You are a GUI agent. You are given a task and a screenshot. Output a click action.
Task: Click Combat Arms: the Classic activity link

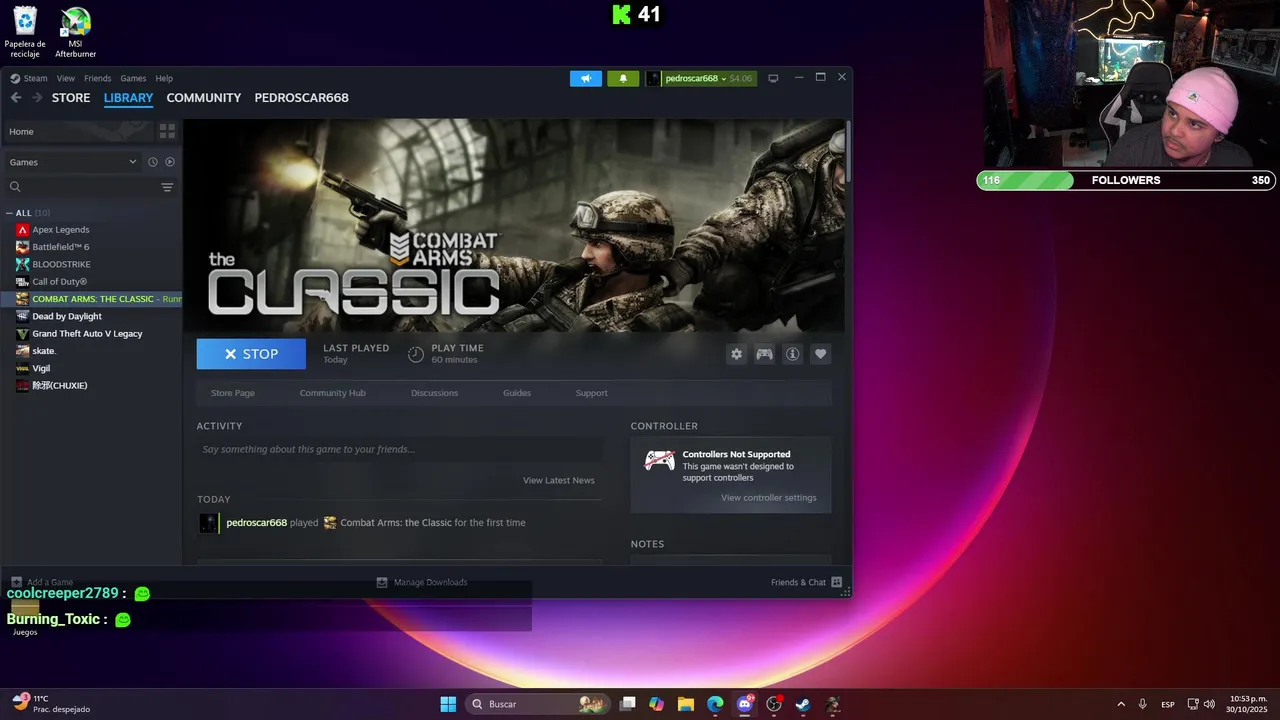[x=396, y=523]
